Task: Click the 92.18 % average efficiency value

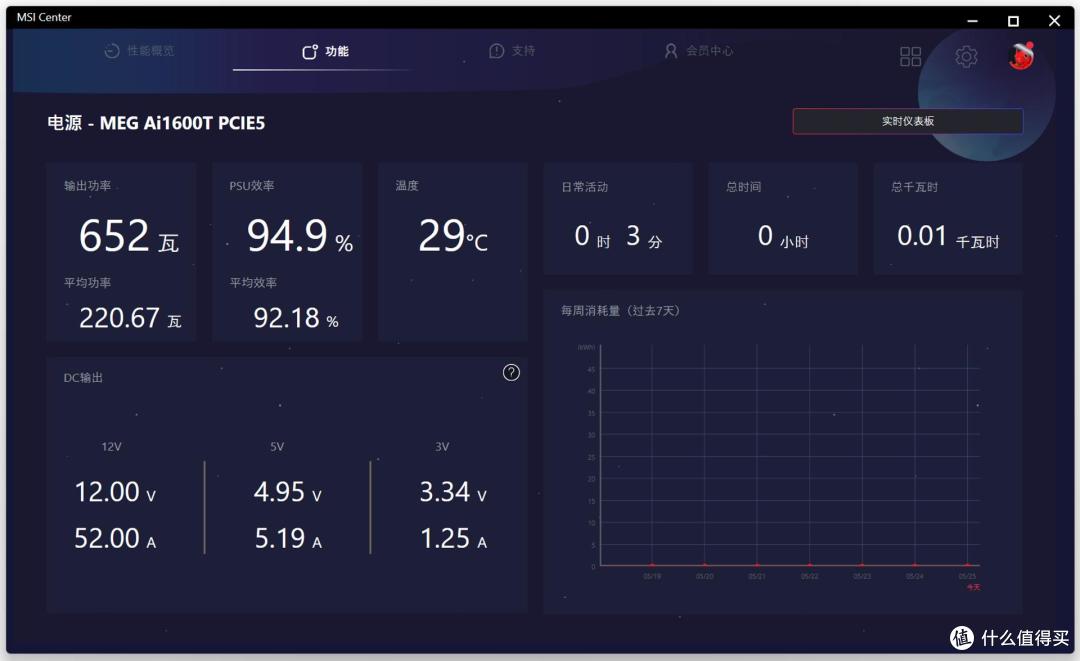Action: click(296, 318)
